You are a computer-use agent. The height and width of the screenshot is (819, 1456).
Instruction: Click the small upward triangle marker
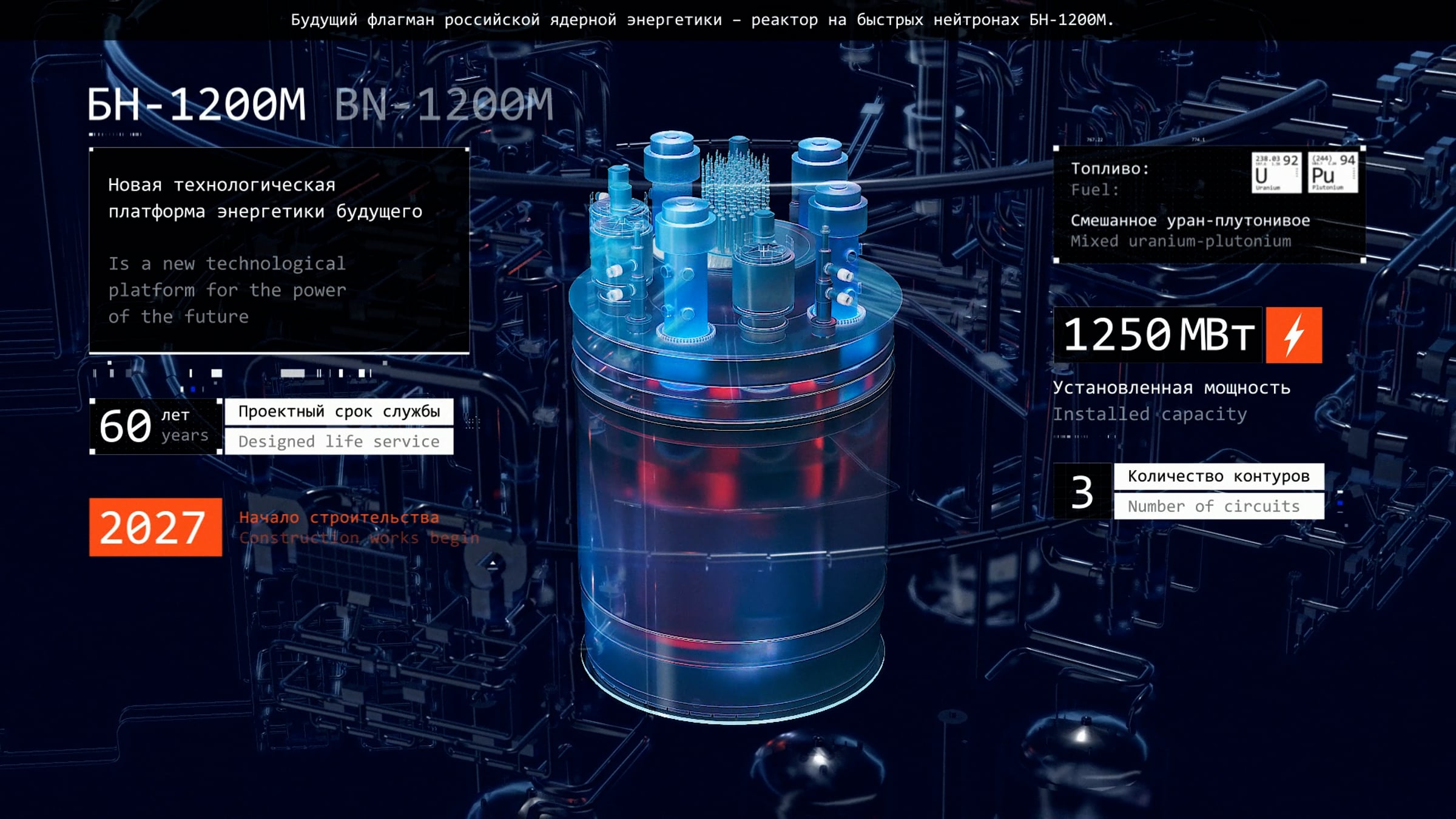tap(493, 564)
